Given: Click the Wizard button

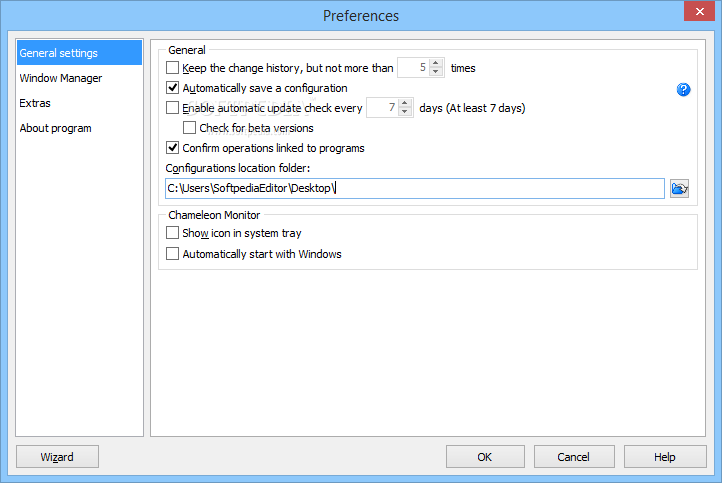Looking at the screenshot, I should point(57,457).
